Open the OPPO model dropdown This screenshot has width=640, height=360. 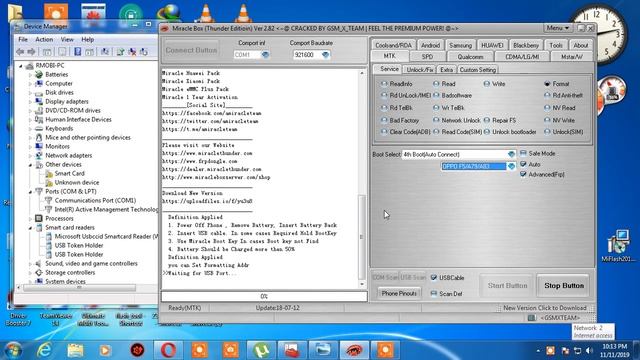click(511, 166)
